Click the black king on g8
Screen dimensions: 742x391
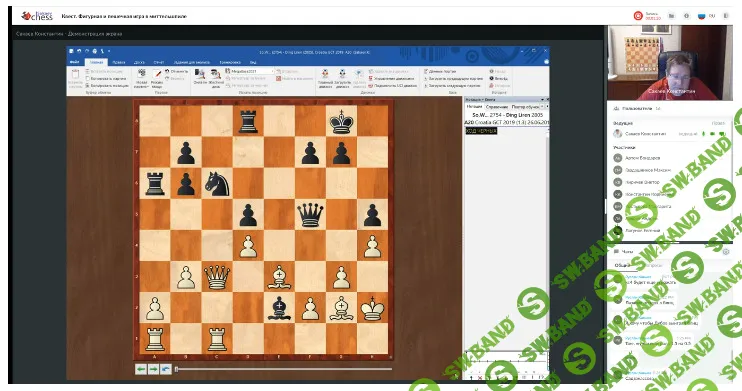point(341,121)
